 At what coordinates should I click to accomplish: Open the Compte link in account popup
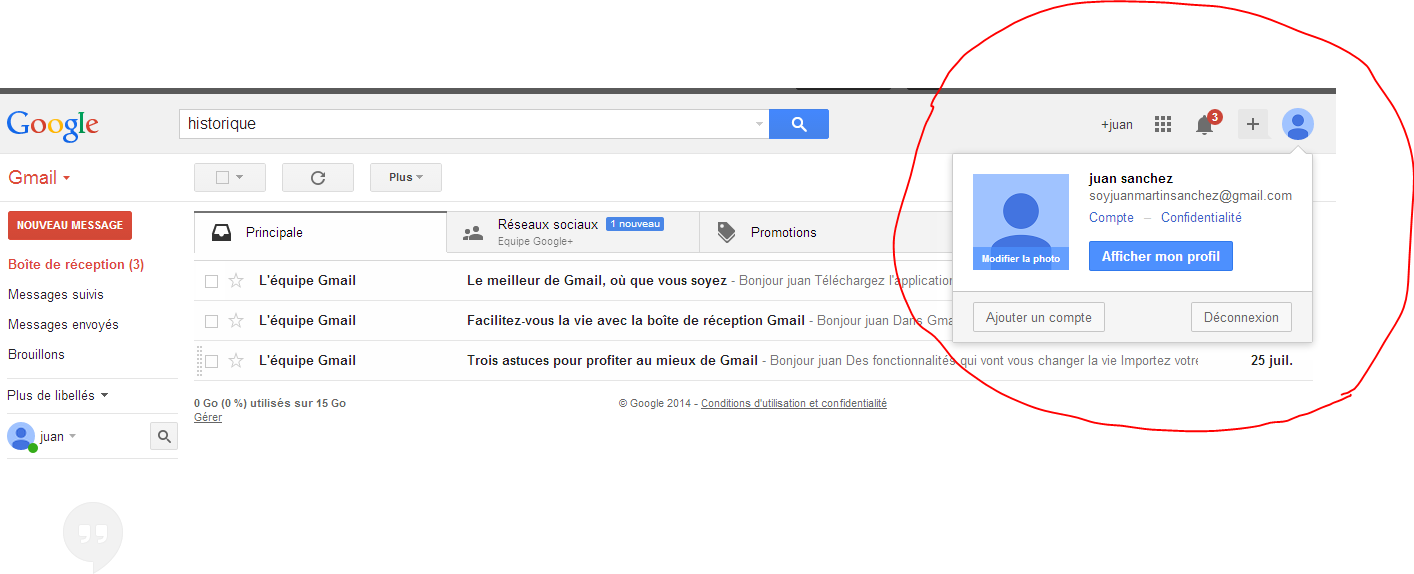1111,217
